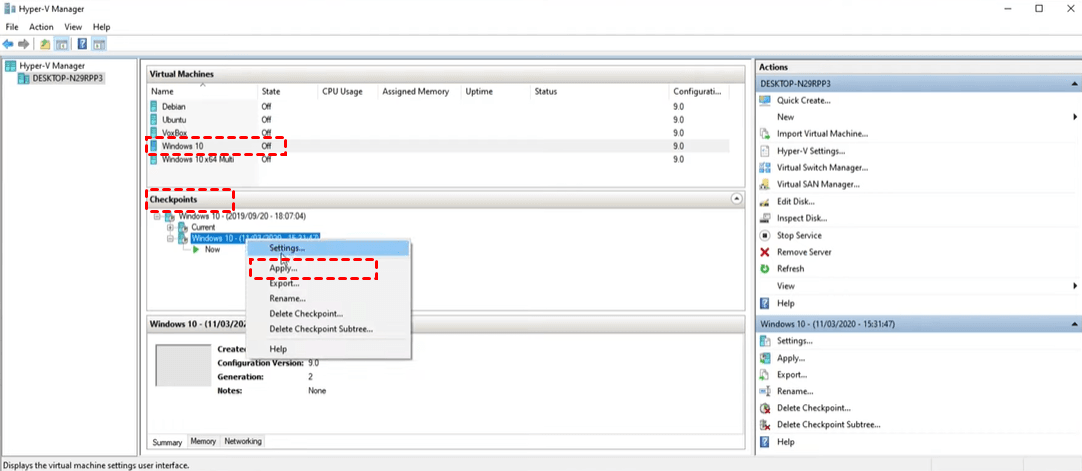Click the Import Virtual Machine icon

tap(765, 134)
